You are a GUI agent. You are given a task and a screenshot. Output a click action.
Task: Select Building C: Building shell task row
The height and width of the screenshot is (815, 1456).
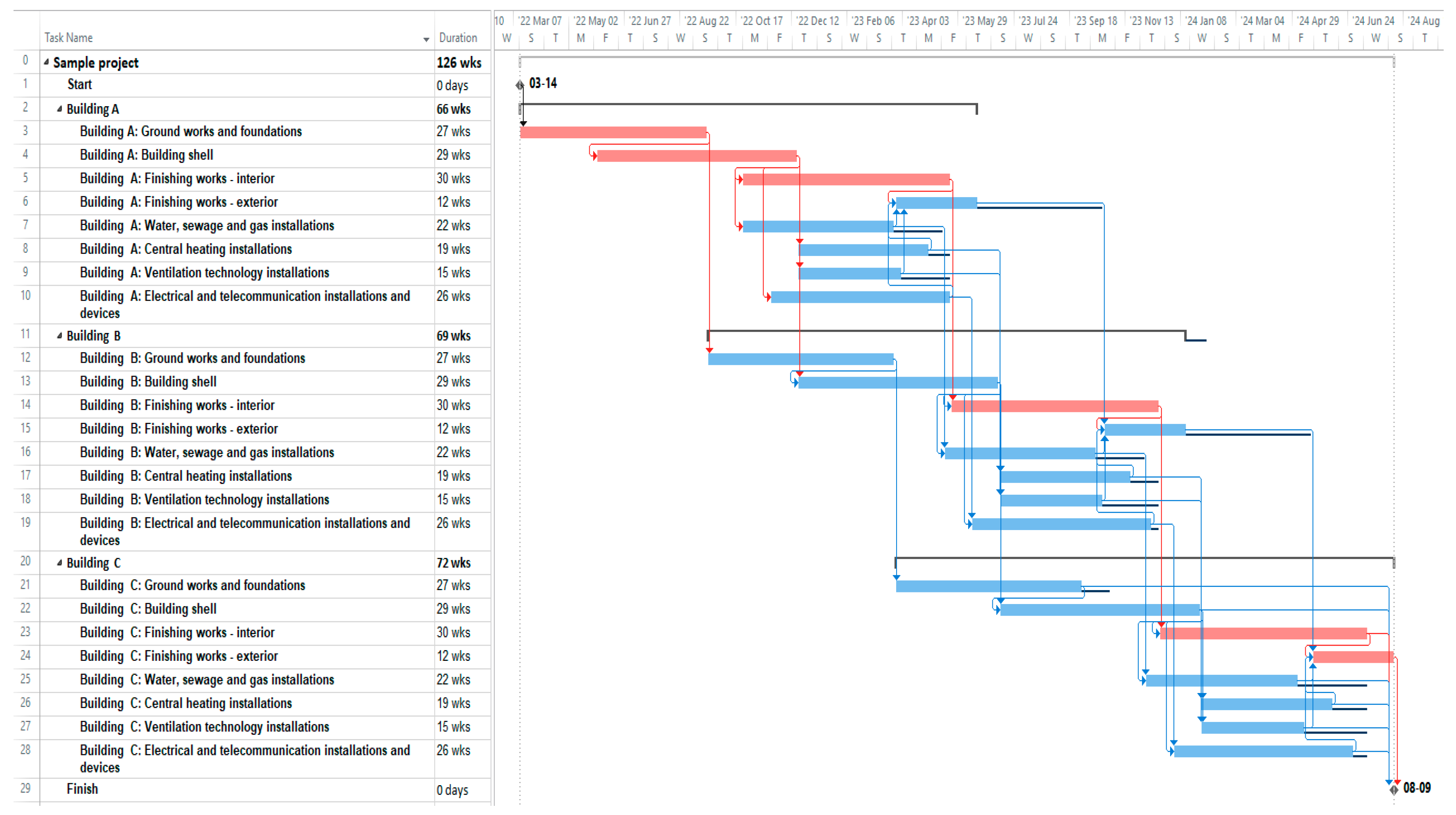coord(148,609)
